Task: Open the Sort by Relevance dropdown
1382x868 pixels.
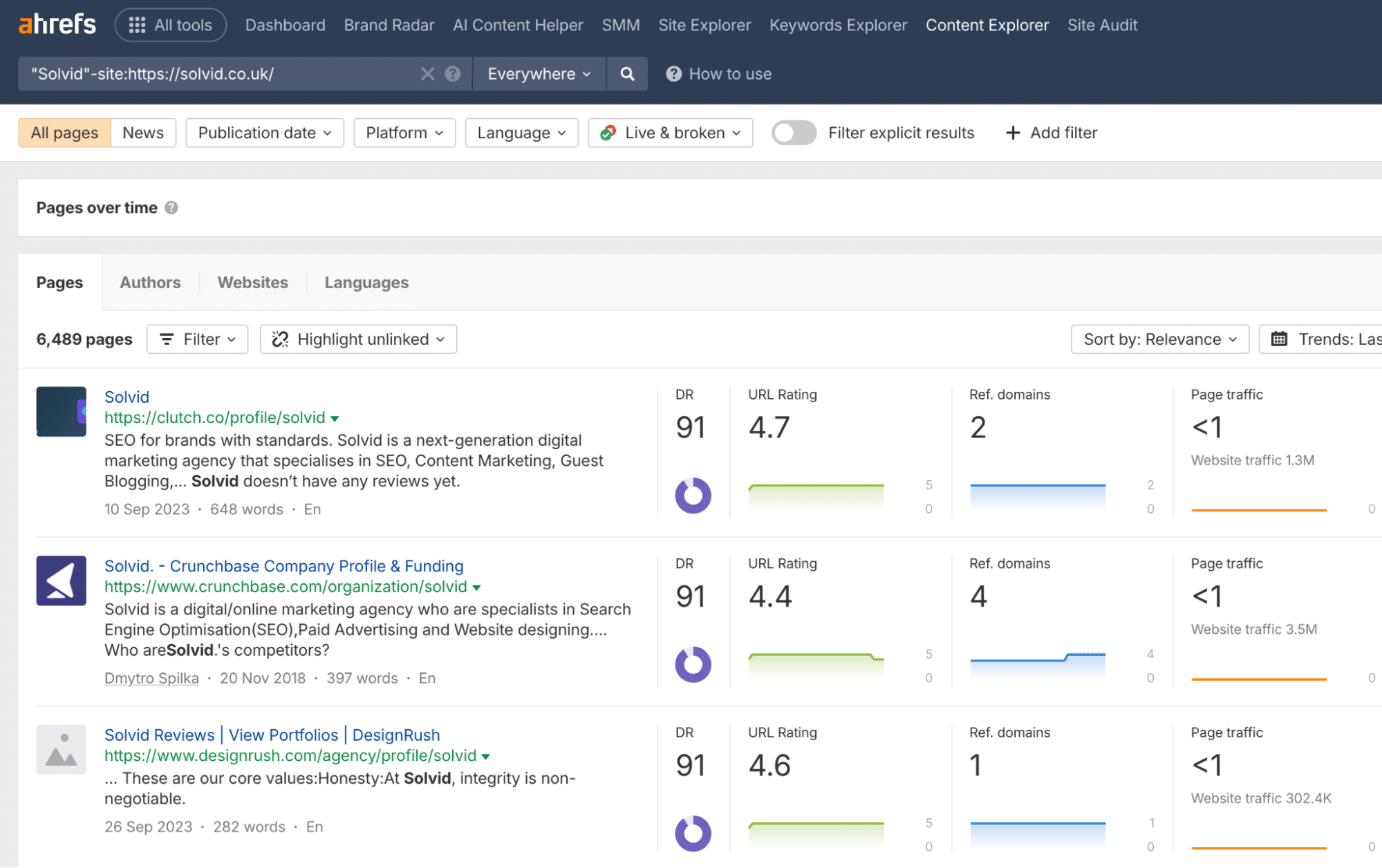Action: 1160,339
